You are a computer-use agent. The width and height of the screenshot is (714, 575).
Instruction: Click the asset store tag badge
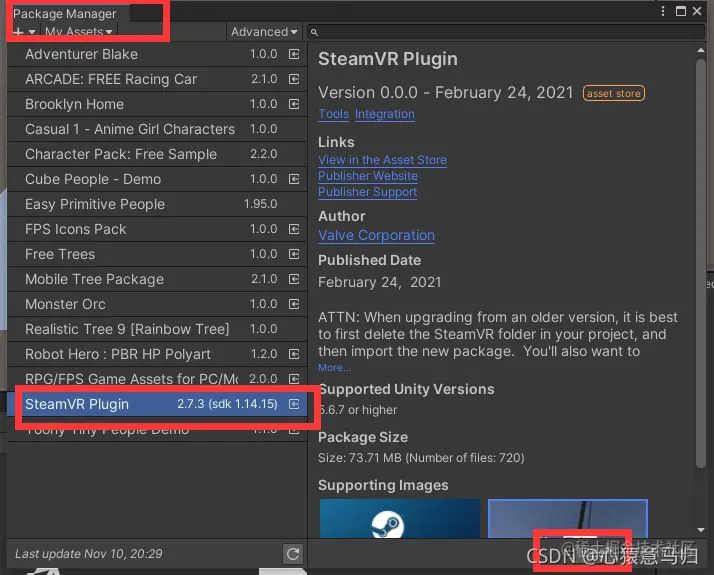coord(614,93)
